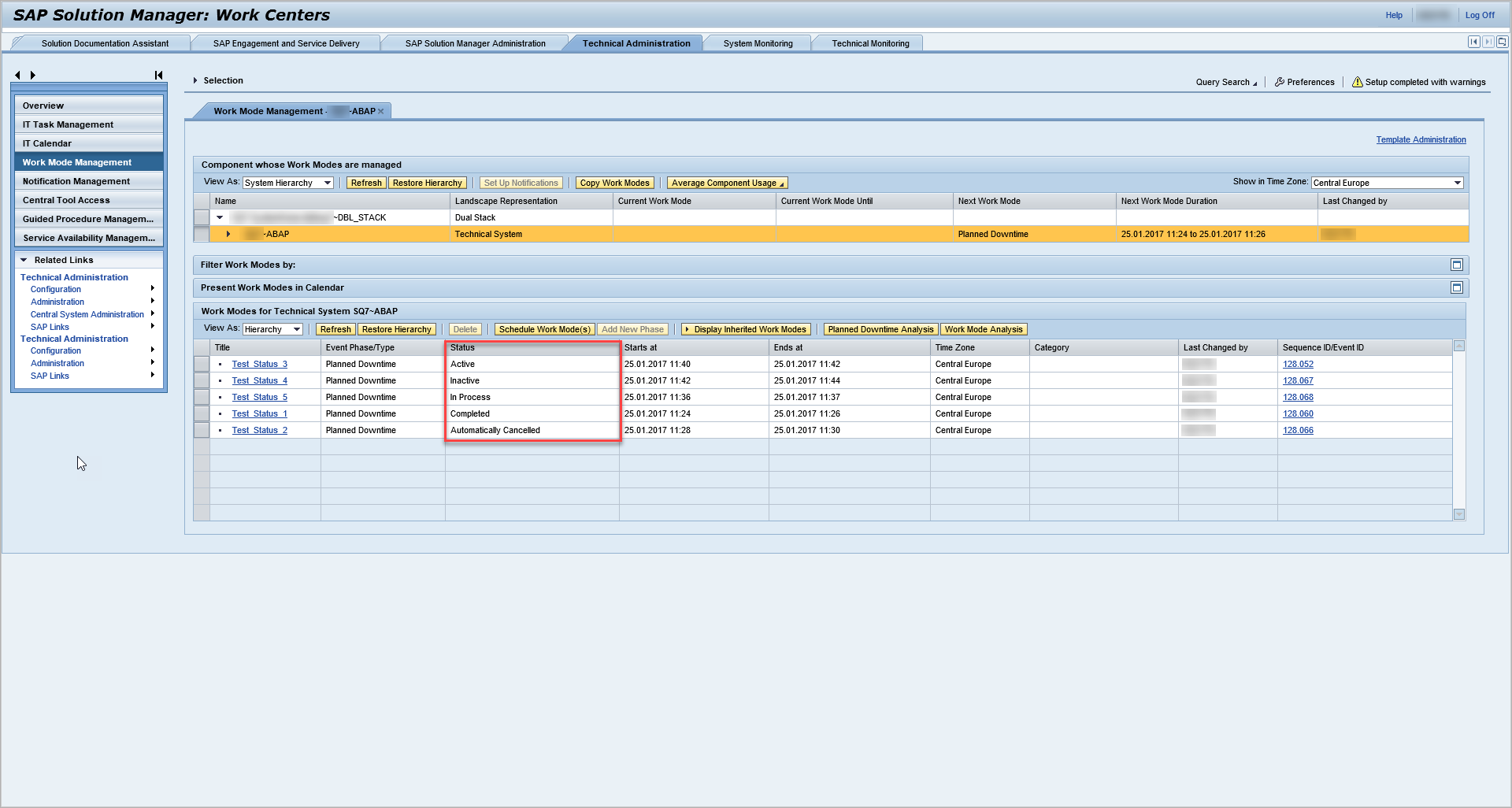Open sequence ID 128.060 link
Image resolution: width=1512 pixels, height=808 pixels.
[1298, 413]
